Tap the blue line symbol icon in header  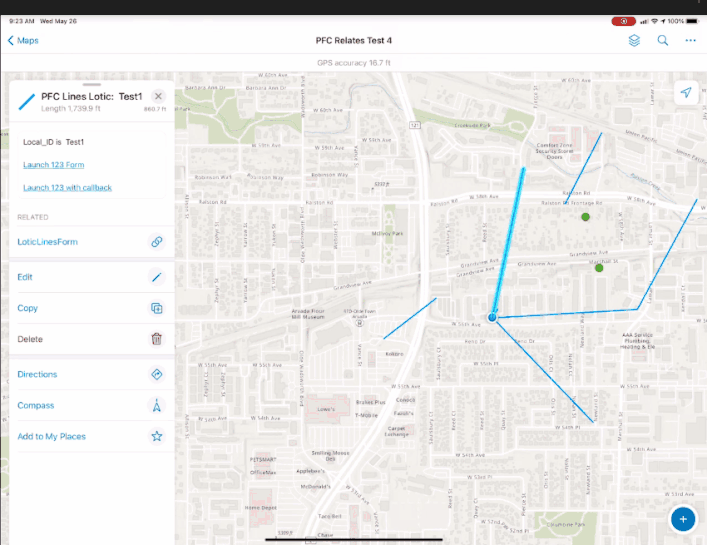pyautogui.click(x=27, y=102)
